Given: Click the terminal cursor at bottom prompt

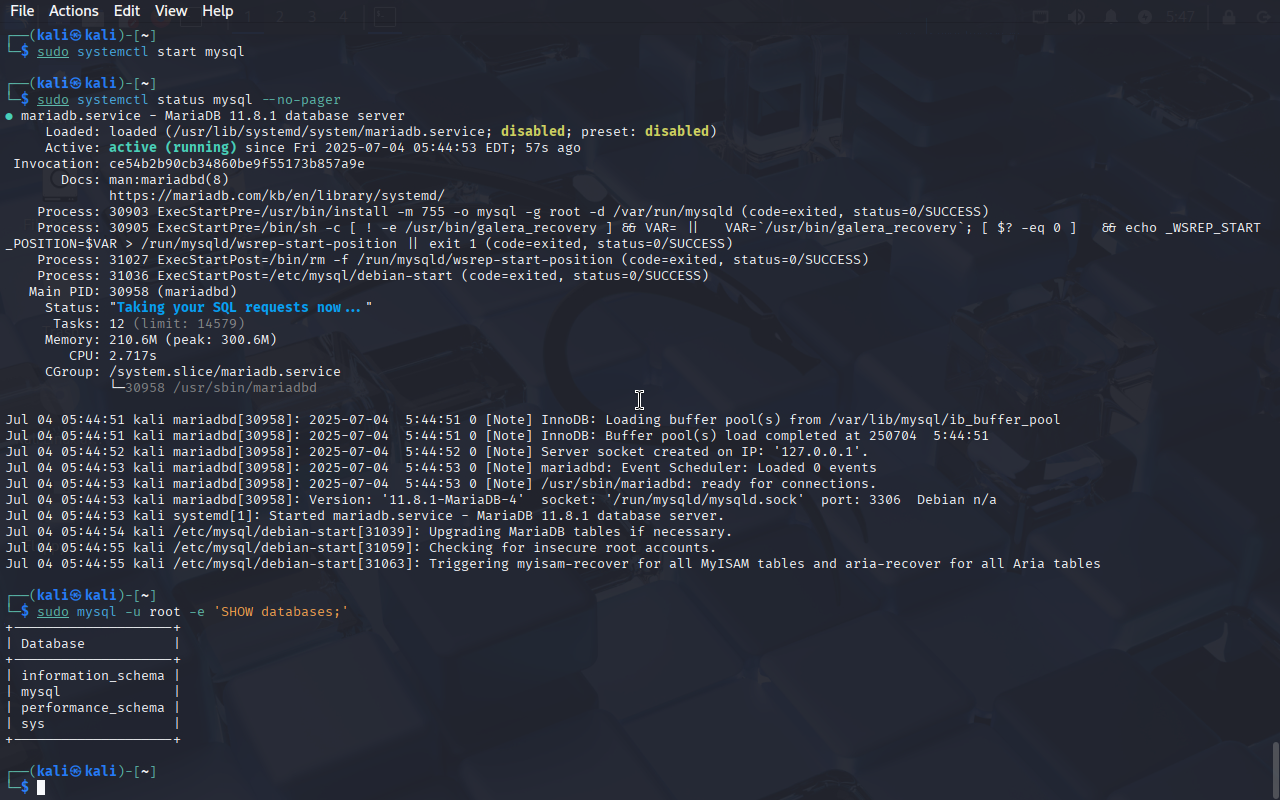Looking at the screenshot, I should click(41, 788).
